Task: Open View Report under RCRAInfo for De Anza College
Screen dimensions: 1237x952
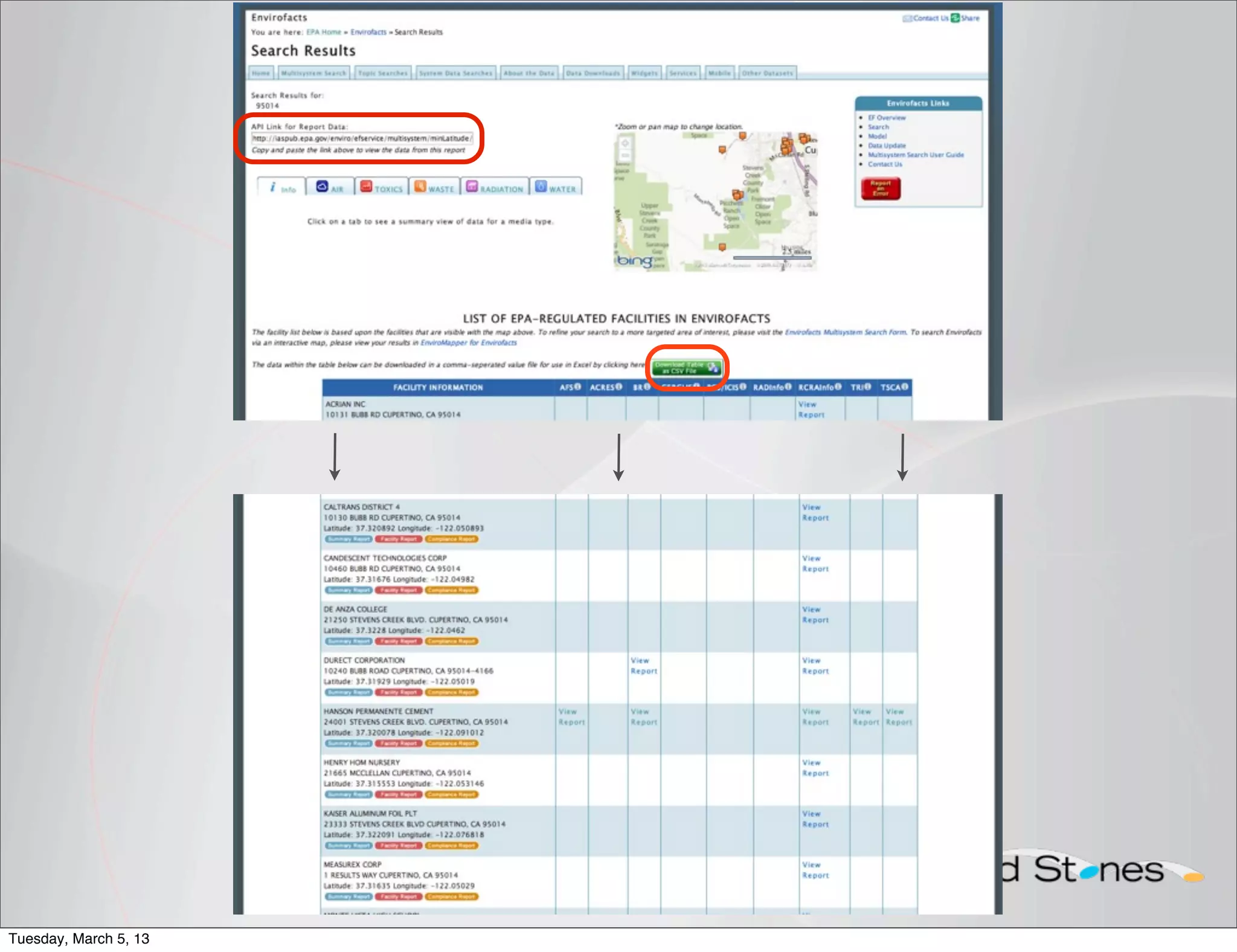Action: [815, 614]
